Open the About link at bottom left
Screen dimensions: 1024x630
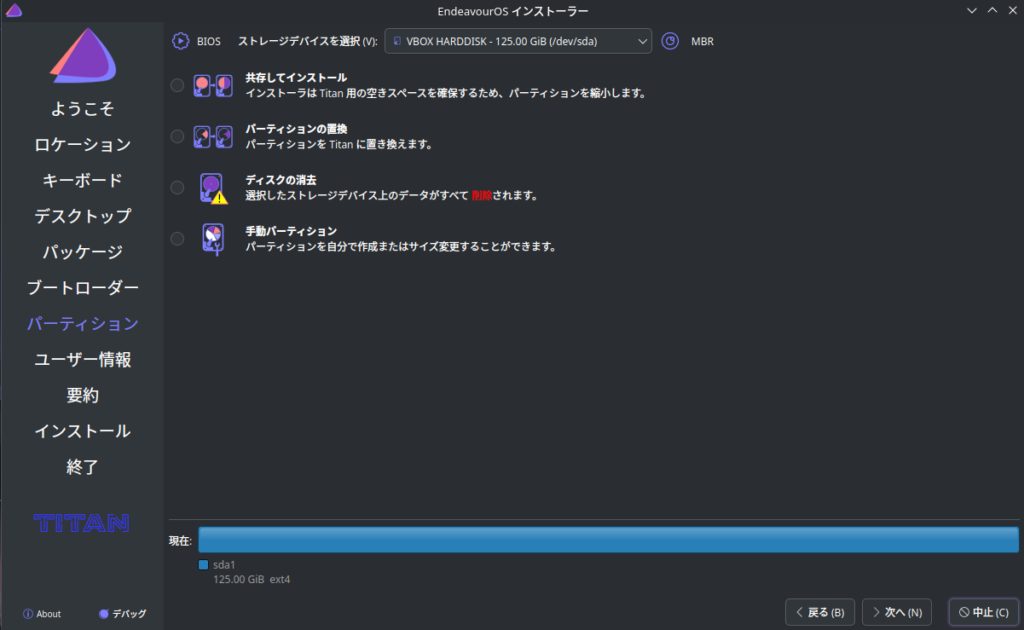[x=42, y=614]
